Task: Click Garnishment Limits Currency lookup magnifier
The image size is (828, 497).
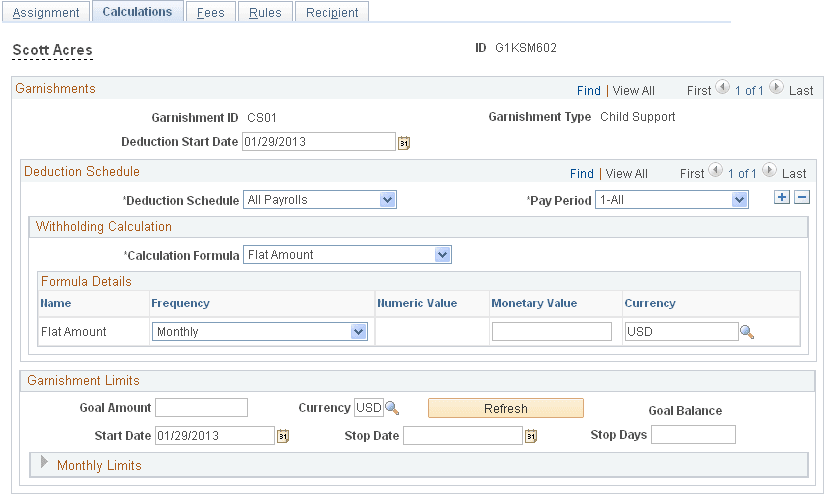Action: [392, 408]
